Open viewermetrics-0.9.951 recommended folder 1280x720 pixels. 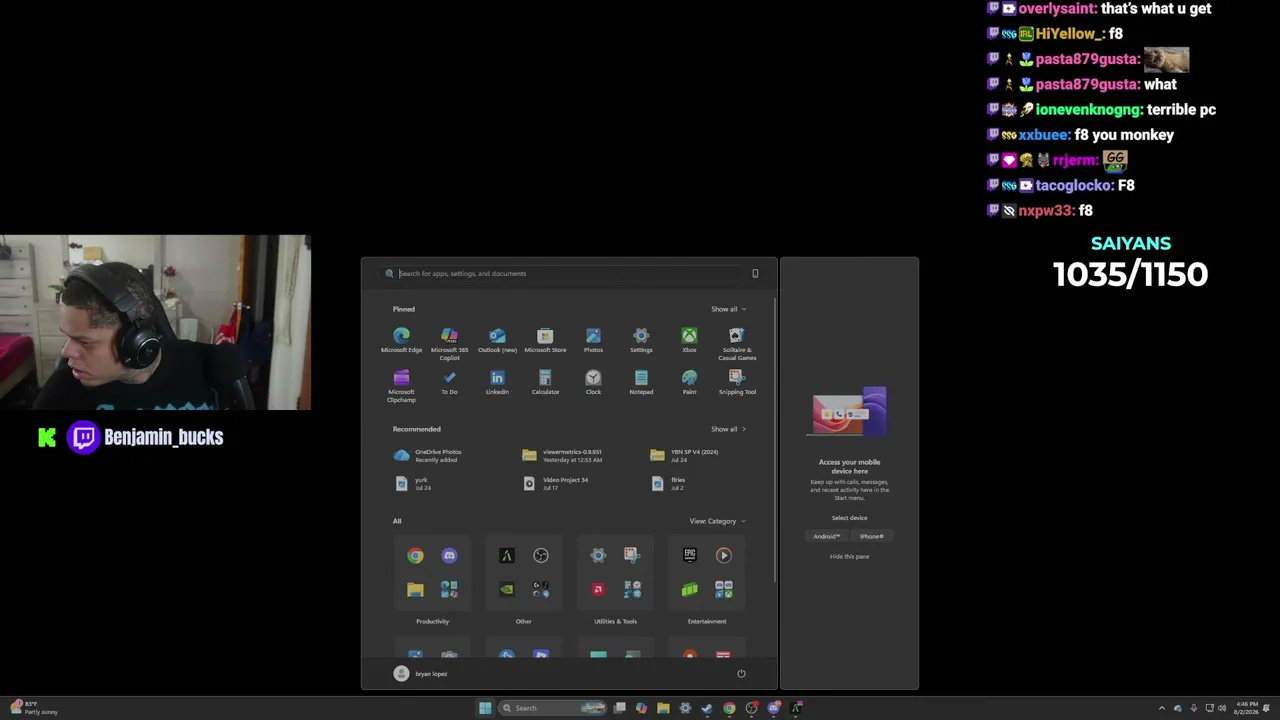563,456
